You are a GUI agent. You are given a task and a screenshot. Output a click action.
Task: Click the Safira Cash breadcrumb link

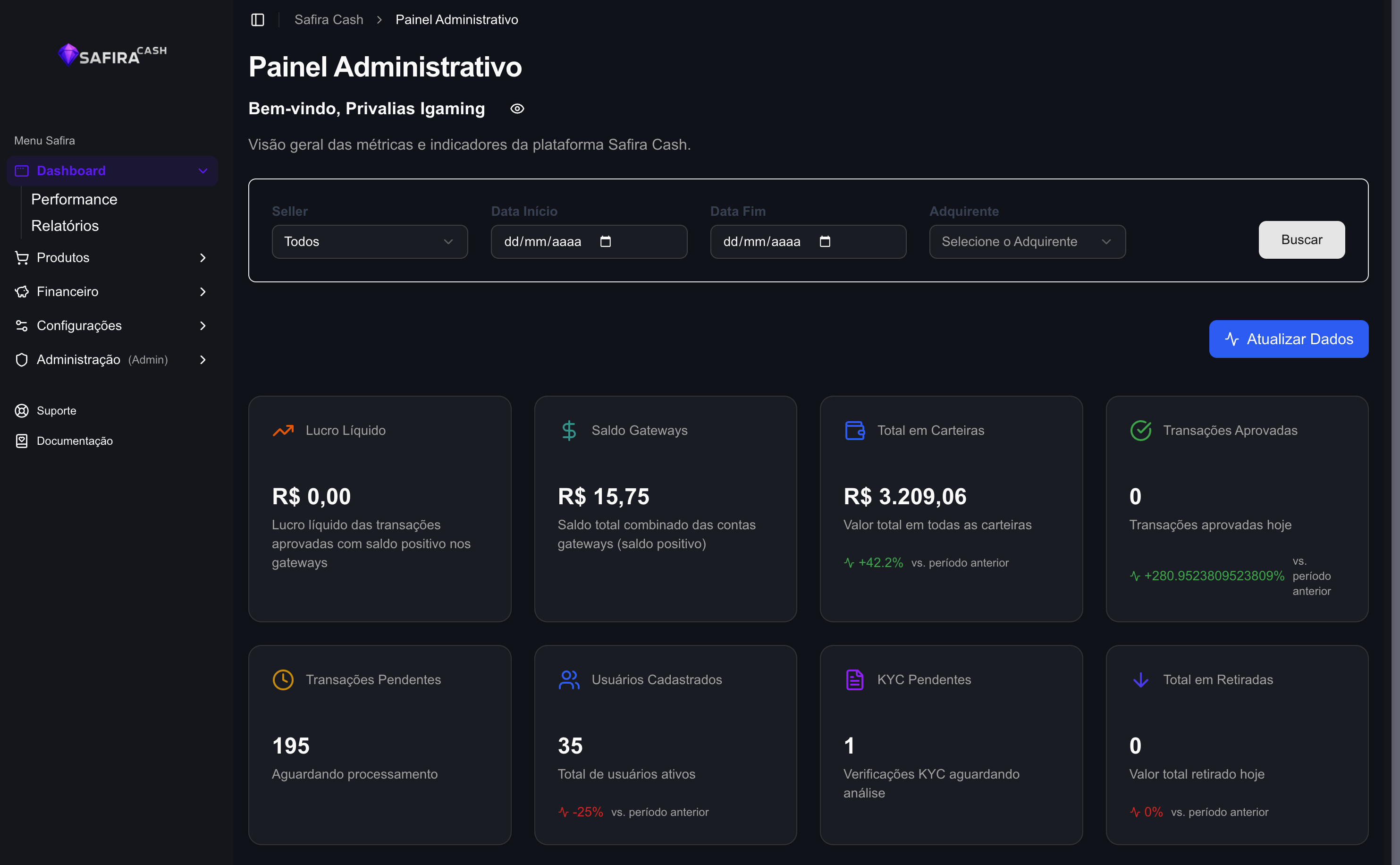click(329, 19)
